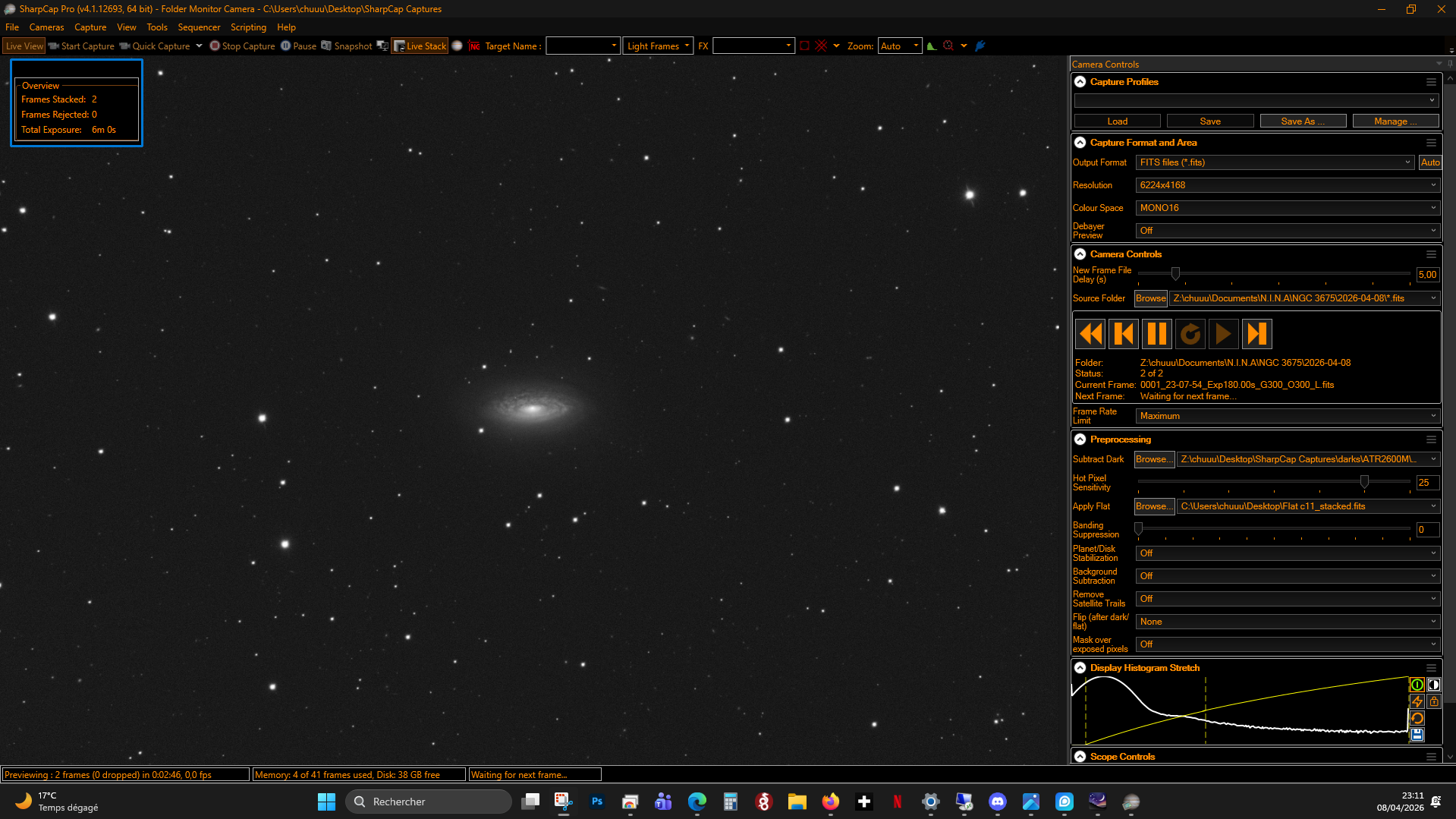This screenshot has height=819, width=1456.
Task: Pause folder monitor frame playback
Action: (x=1157, y=334)
